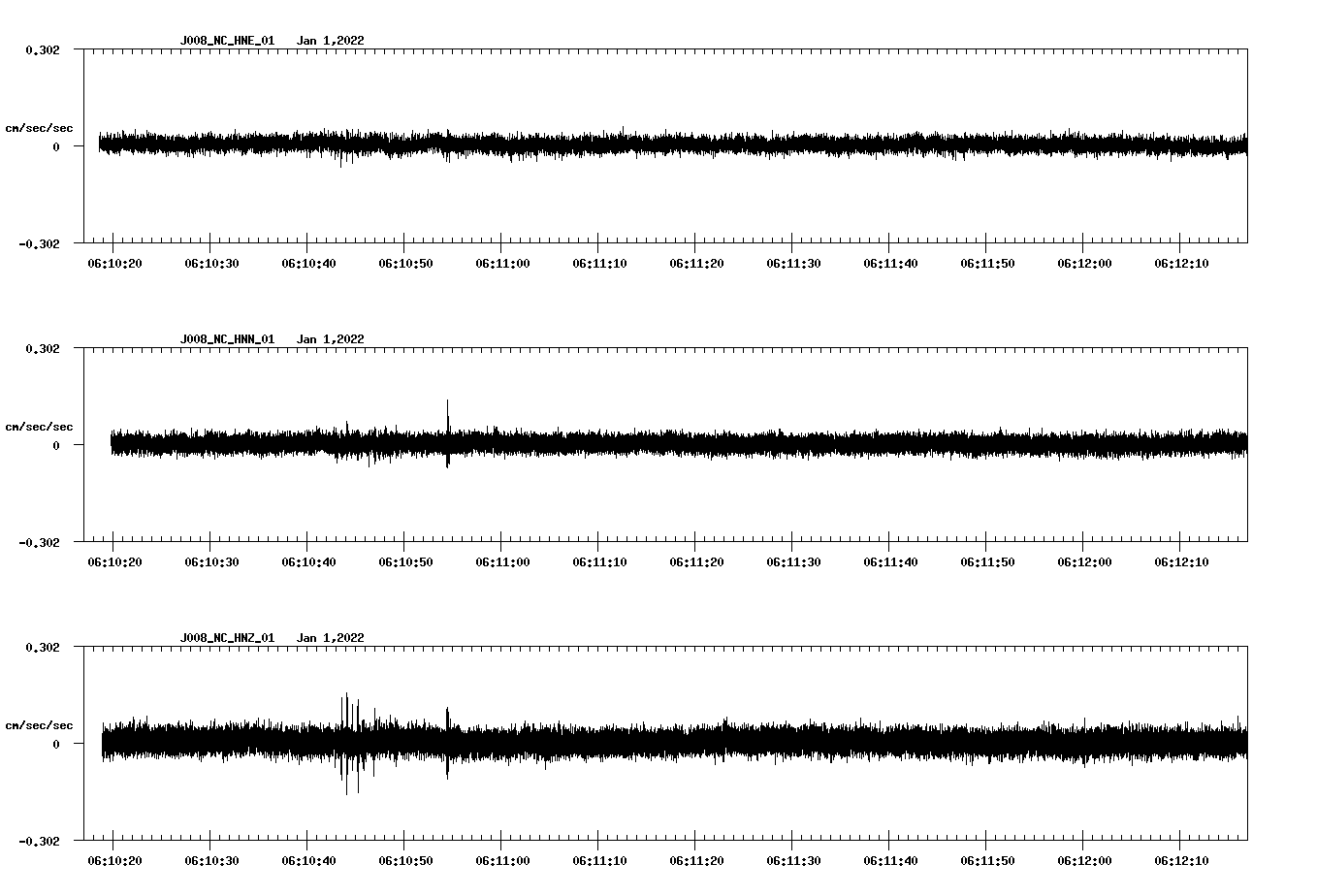Click the Jan 1,2022 date on HNZ plot
Image resolution: width=1317 pixels, height=896 pixels.
[330, 638]
